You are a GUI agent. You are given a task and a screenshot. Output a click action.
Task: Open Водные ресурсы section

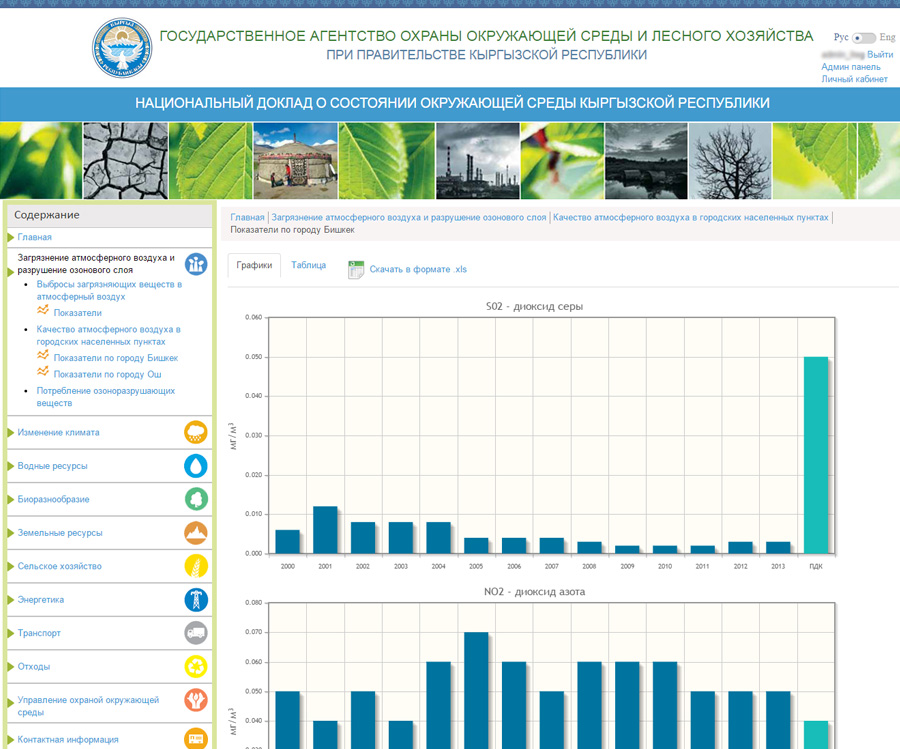tap(52, 465)
